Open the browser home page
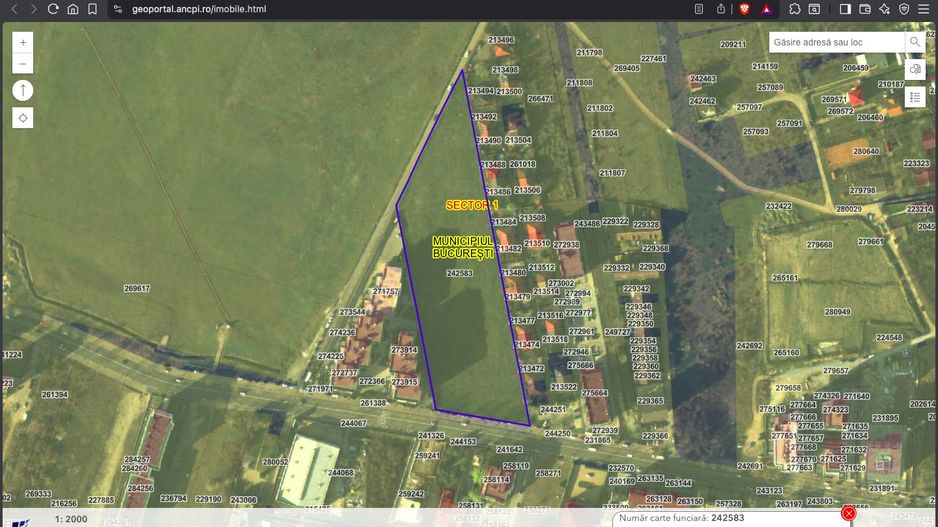 (x=72, y=9)
